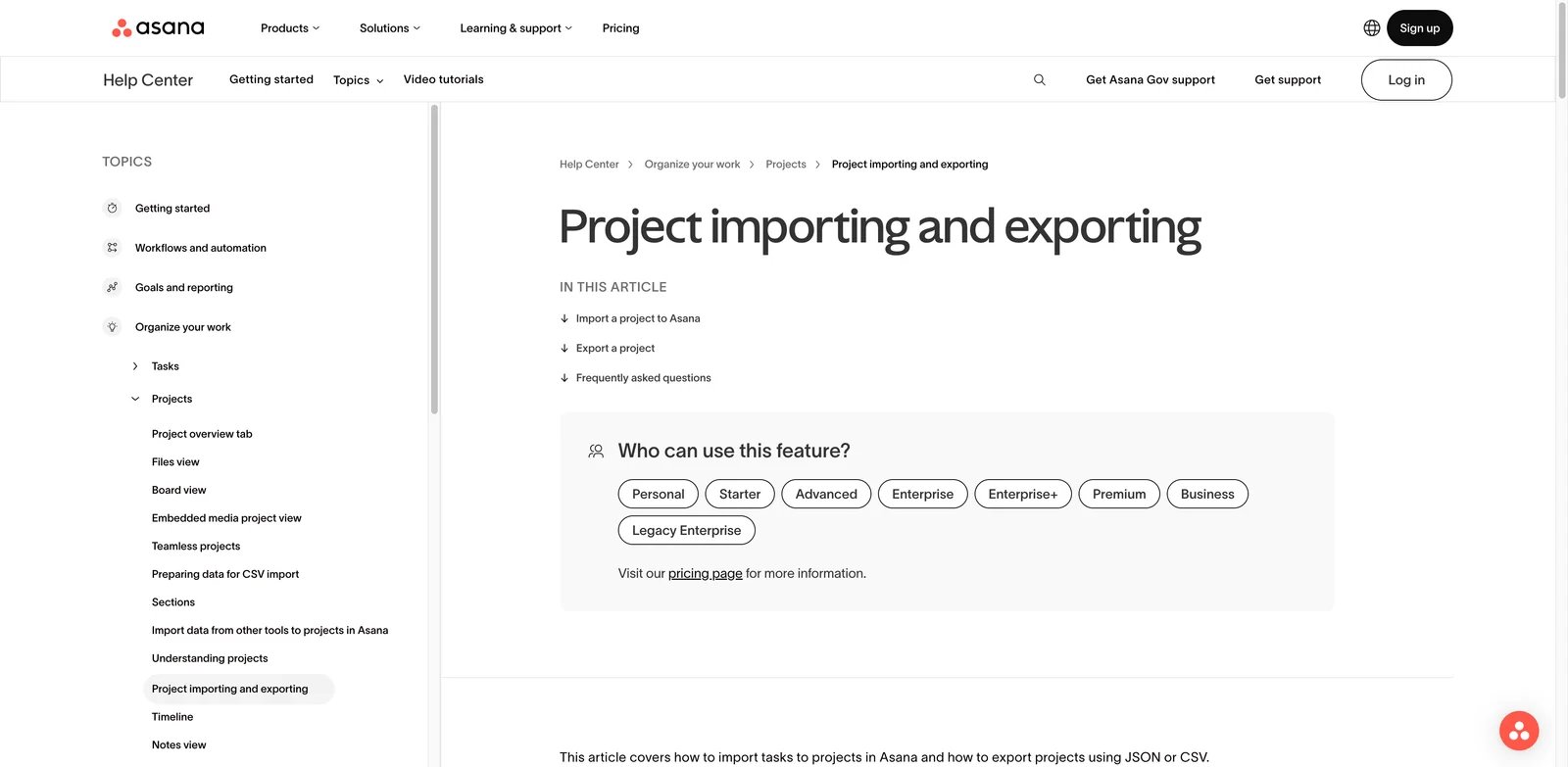Open Workflows and automation sidebar topic
This screenshot has height=767, width=1568.
[x=201, y=248]
